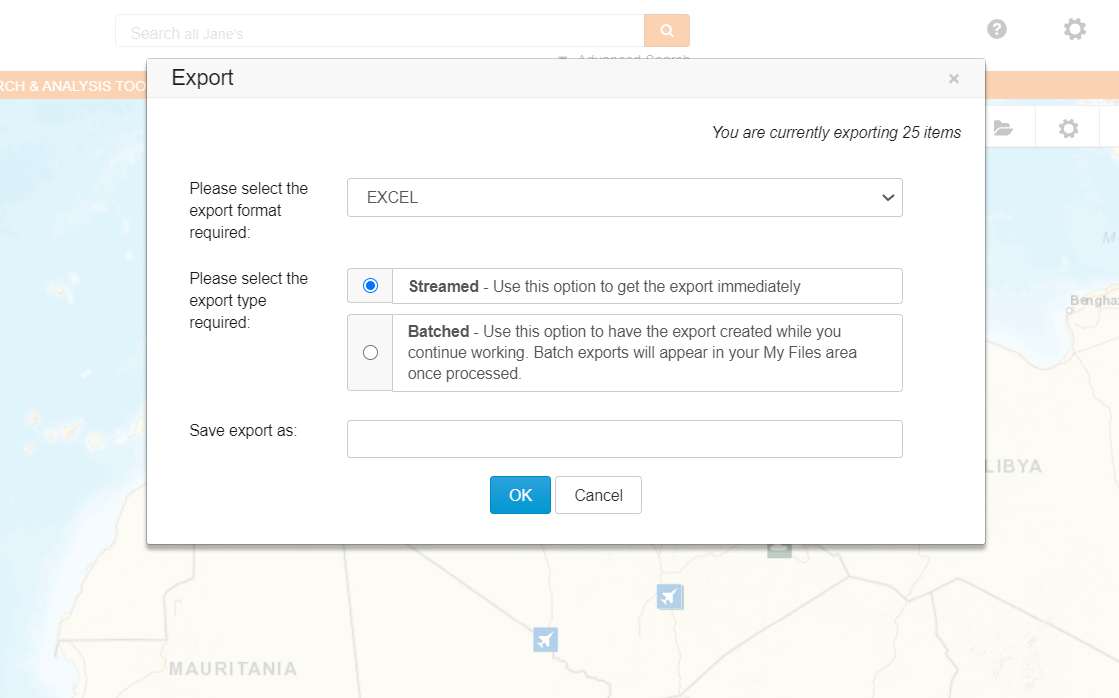This screenshot has height=698, width=1119.
Task: Confirm the export with the OK button
Action: (520, 495)
